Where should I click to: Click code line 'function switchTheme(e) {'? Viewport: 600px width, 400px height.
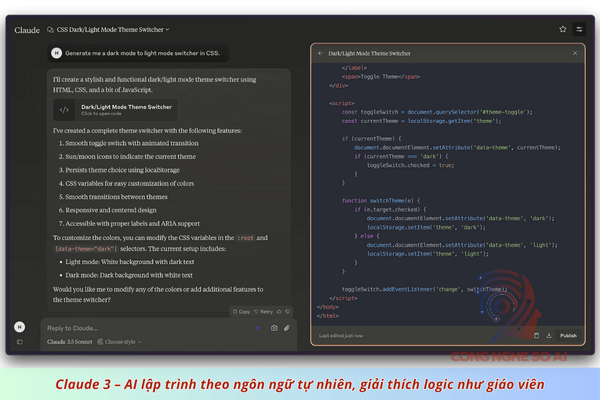tap(381, 201)
